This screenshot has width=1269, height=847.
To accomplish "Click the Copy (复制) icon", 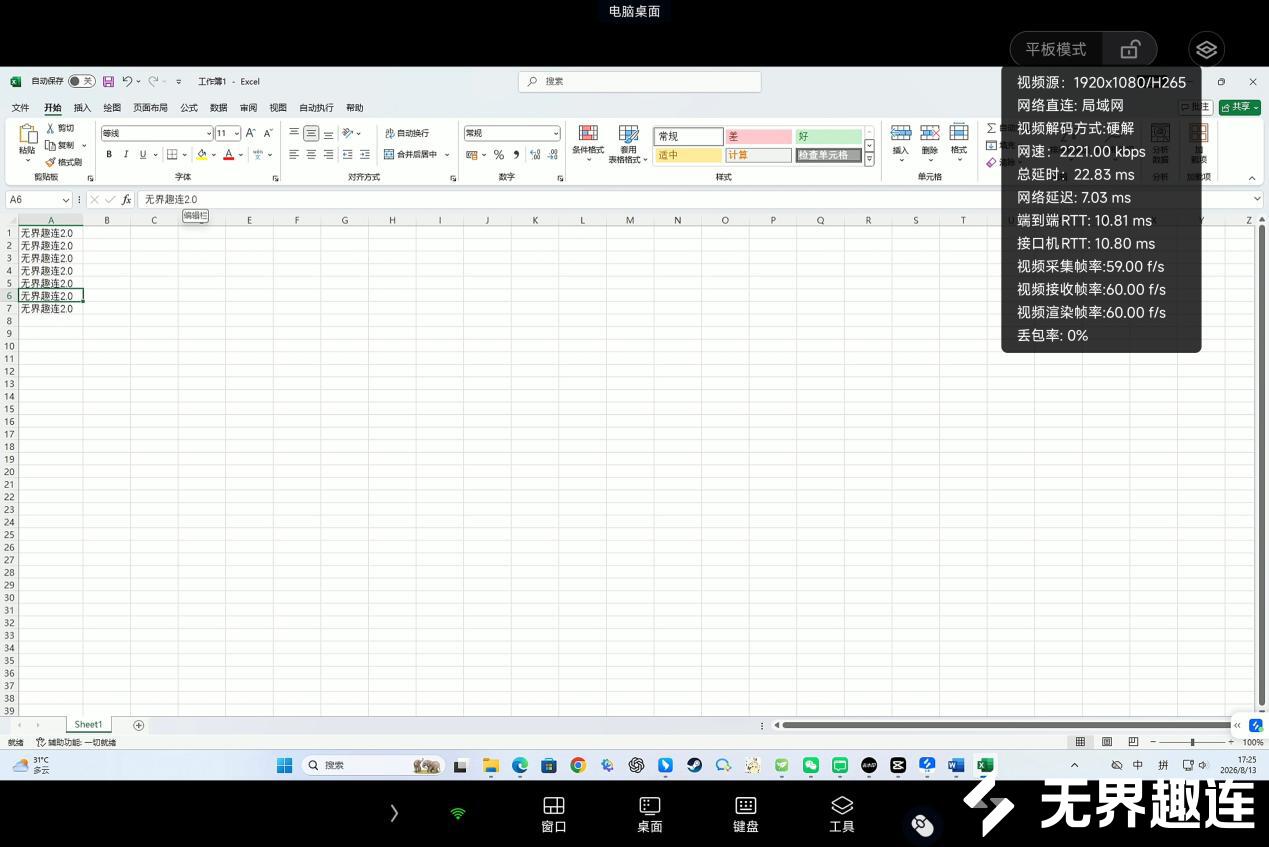I will (x=50, y=145).
